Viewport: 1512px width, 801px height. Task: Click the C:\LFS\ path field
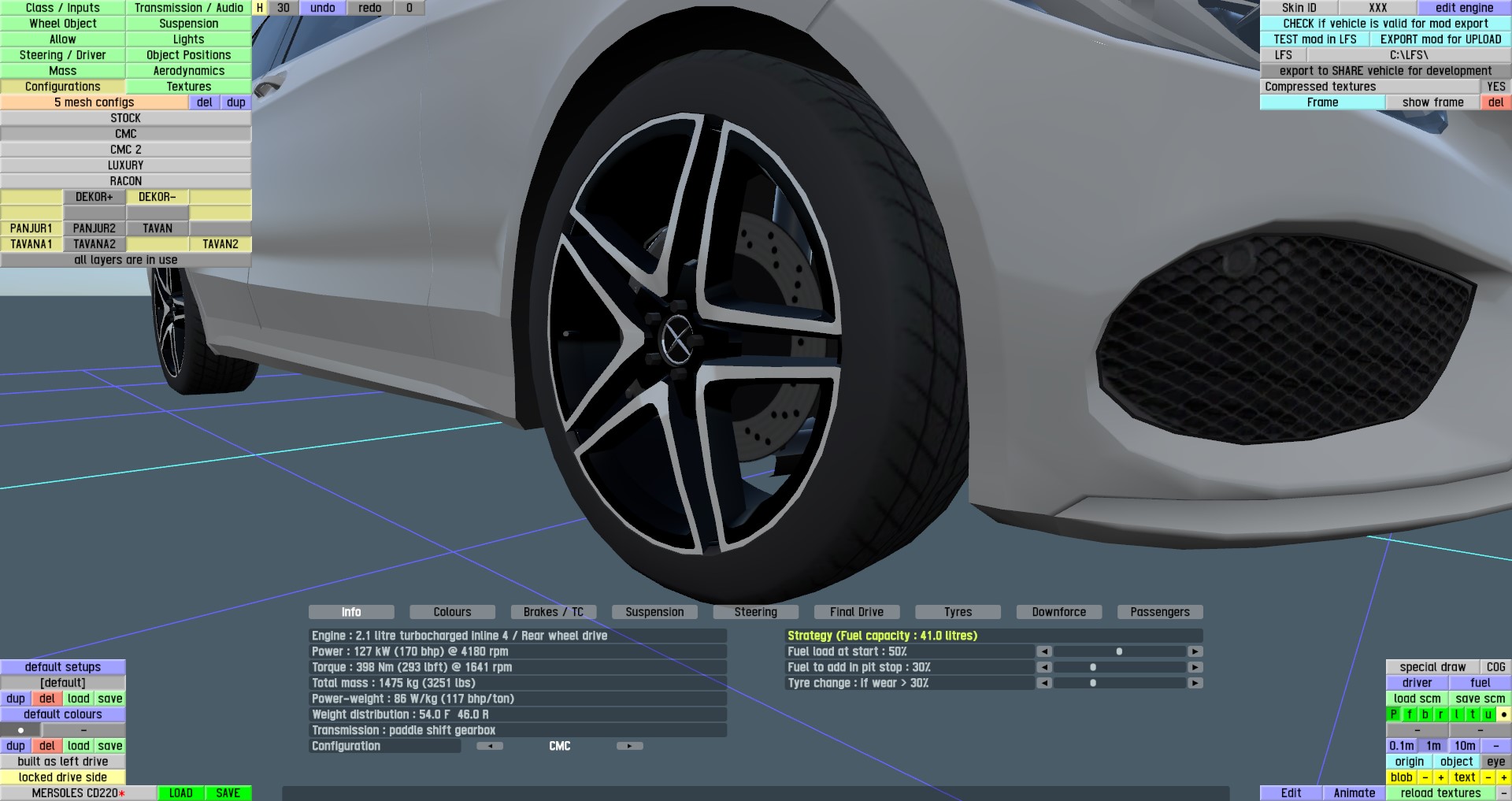tap(1409, 55)
